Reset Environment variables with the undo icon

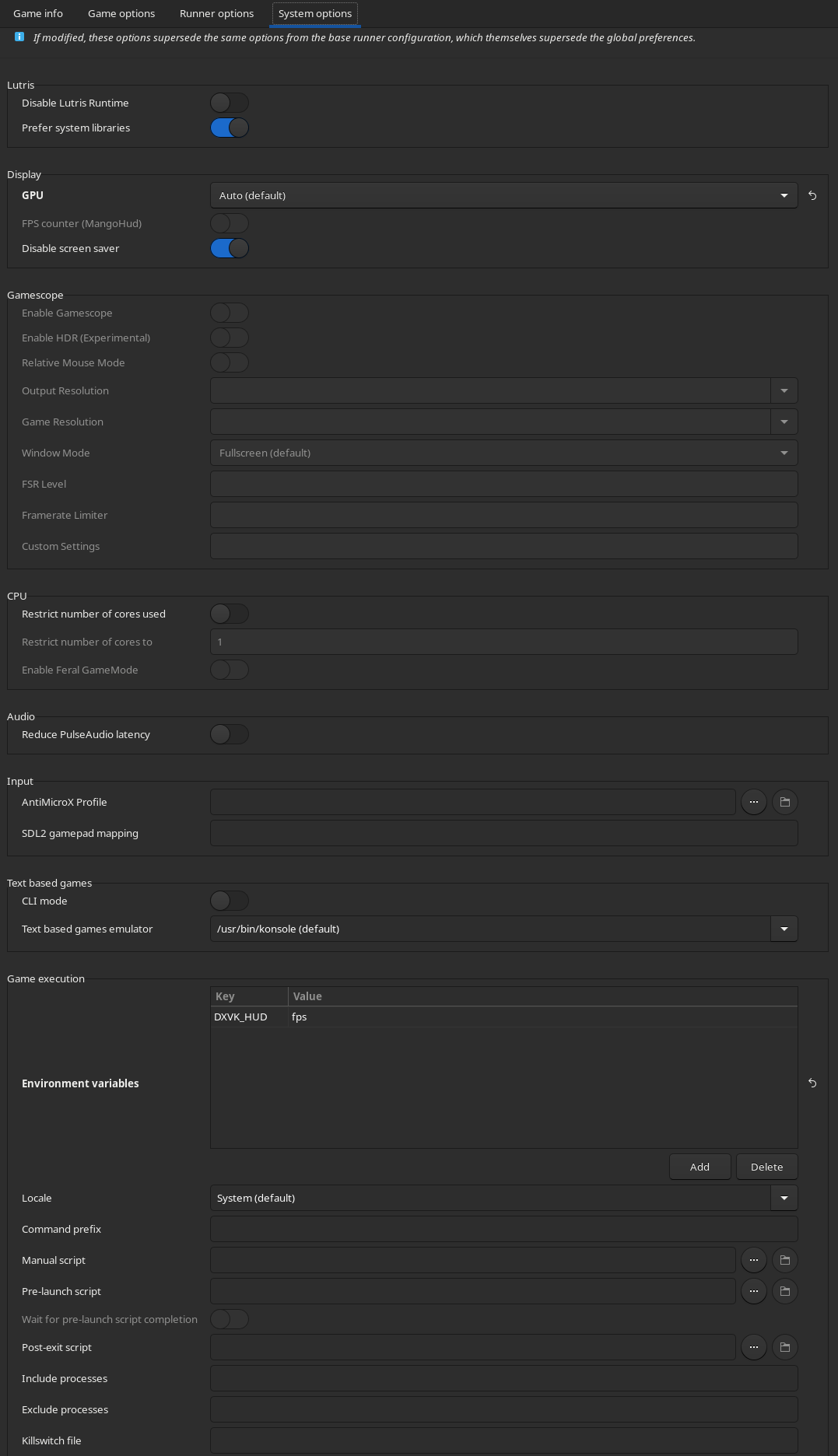(812, 1083)
